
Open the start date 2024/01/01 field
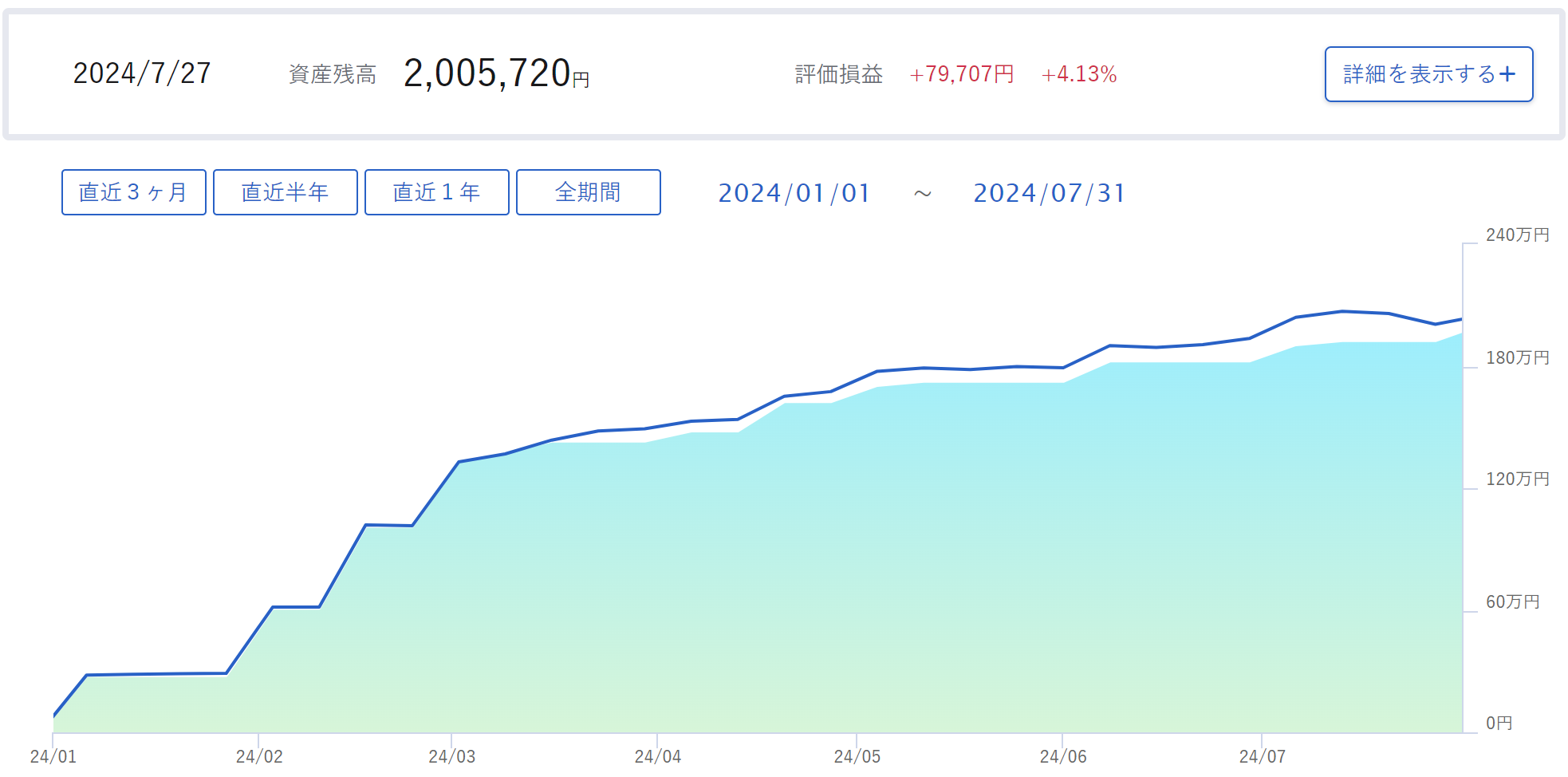794,193
